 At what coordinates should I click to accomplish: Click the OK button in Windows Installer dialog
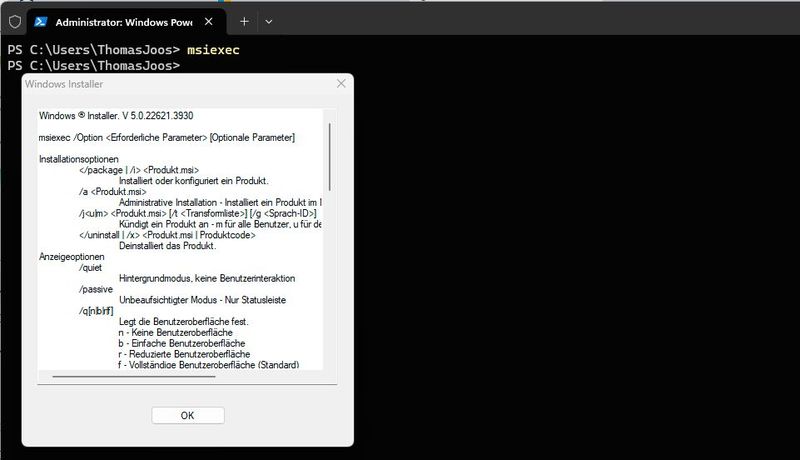pyautogui.click(x=188, y=415)
